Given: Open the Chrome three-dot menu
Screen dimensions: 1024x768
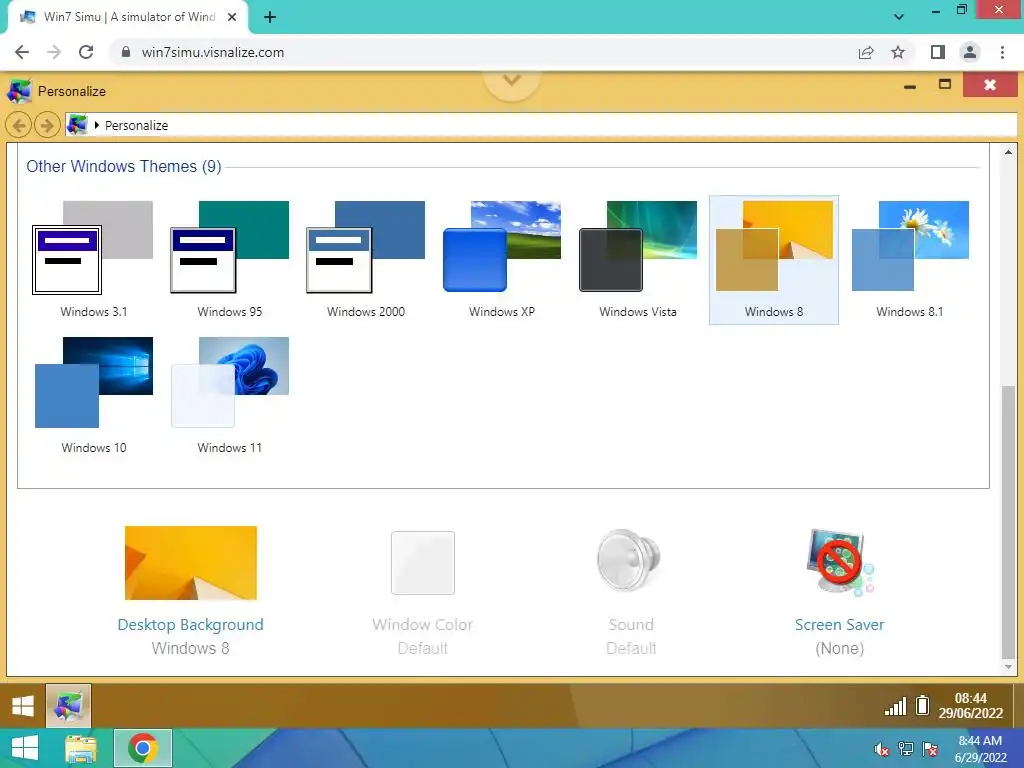Looking at the screenshot, I should [1002, 52].
